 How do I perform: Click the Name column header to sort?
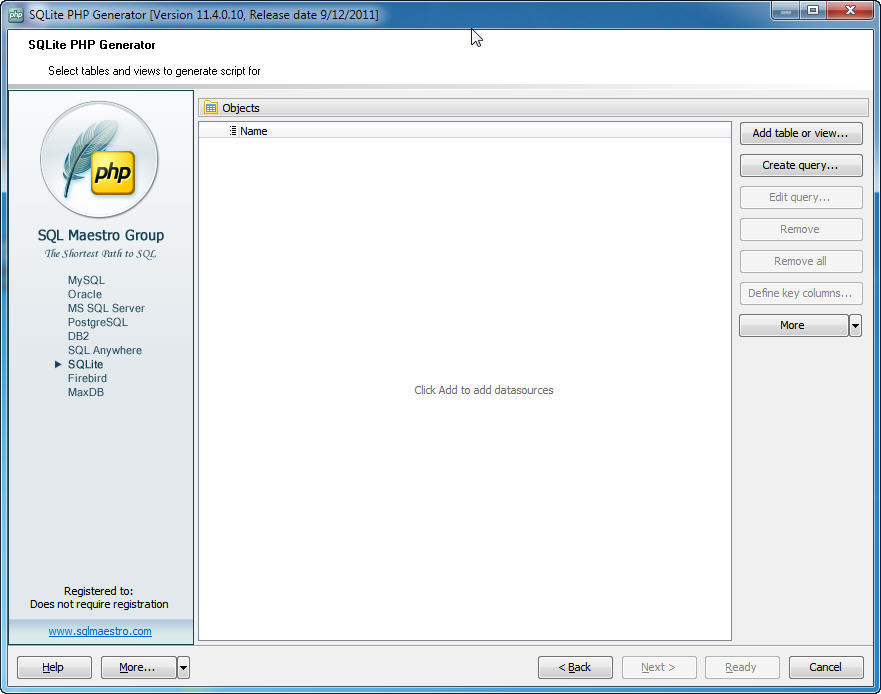[x=253, y=131]
